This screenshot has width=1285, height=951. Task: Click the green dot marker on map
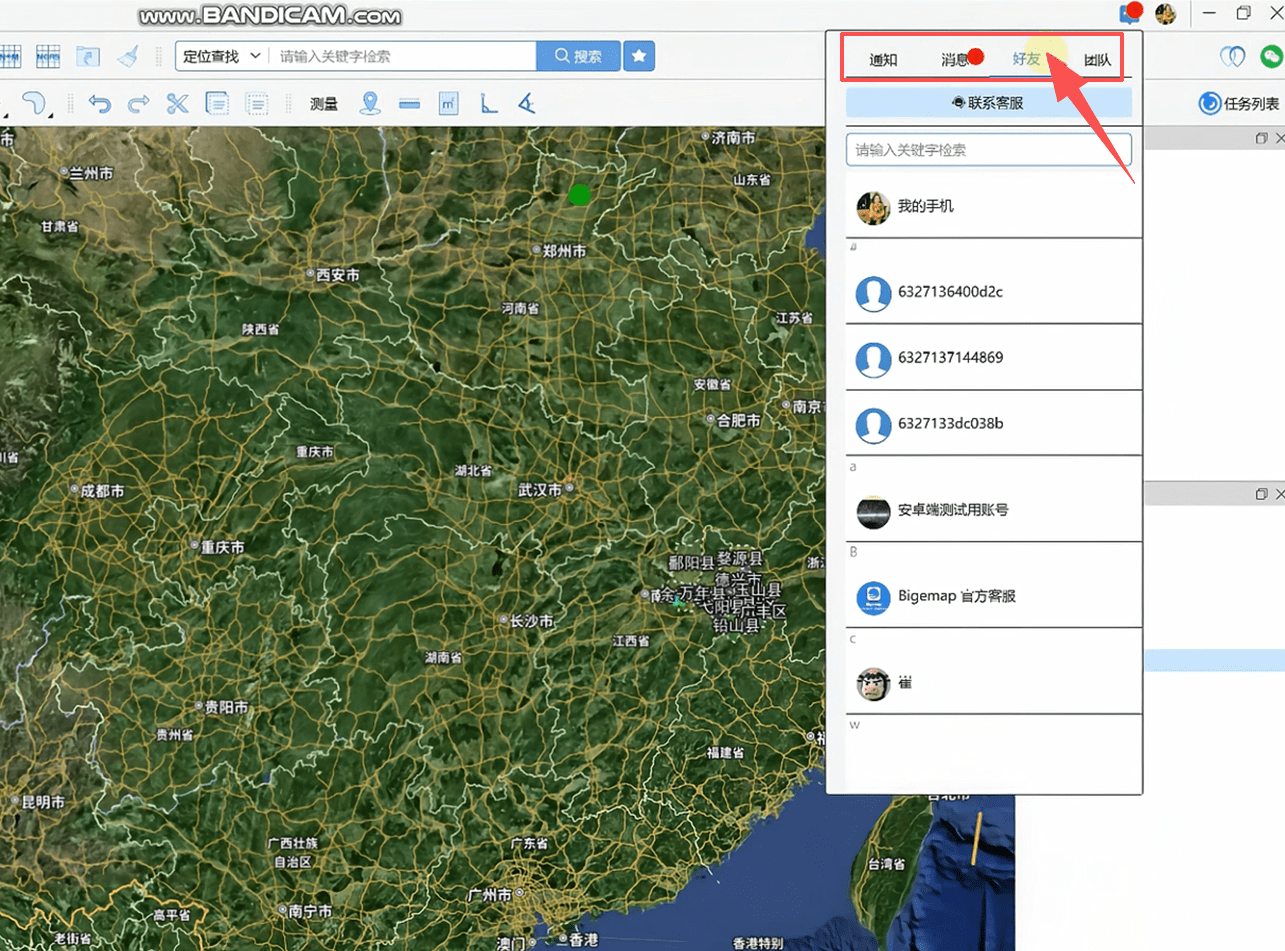[578, 194]
